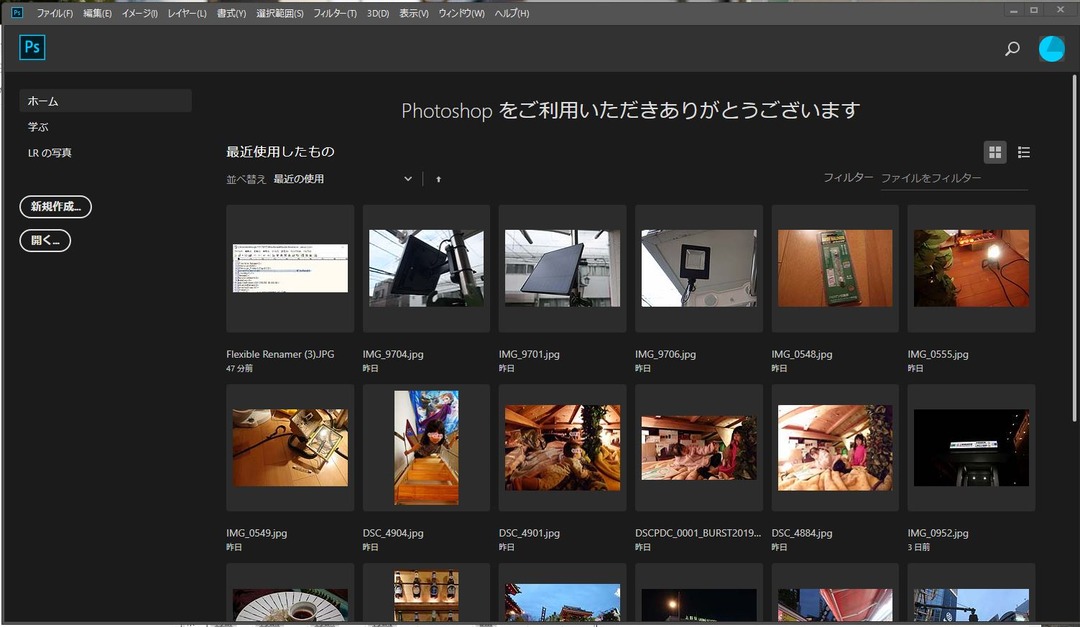Select ホーム in the sidebar
Viewport: 1080px width, 627px height.
coord(105,101)
